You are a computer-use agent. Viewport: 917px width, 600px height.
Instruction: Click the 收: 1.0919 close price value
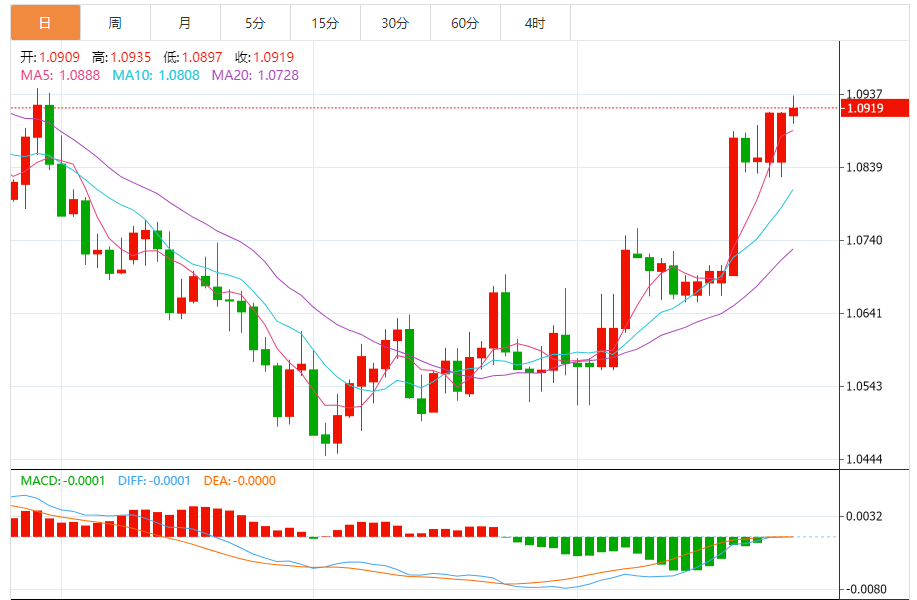pos(264,57)
